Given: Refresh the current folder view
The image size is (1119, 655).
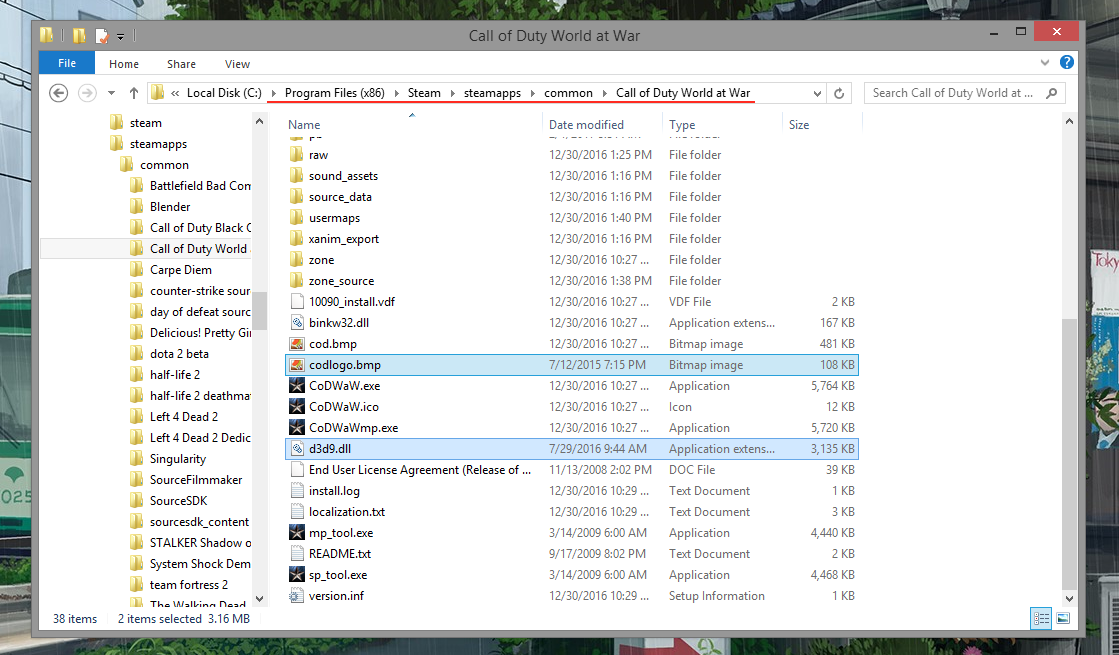Looking at the screenshot, I should point(839,93).
